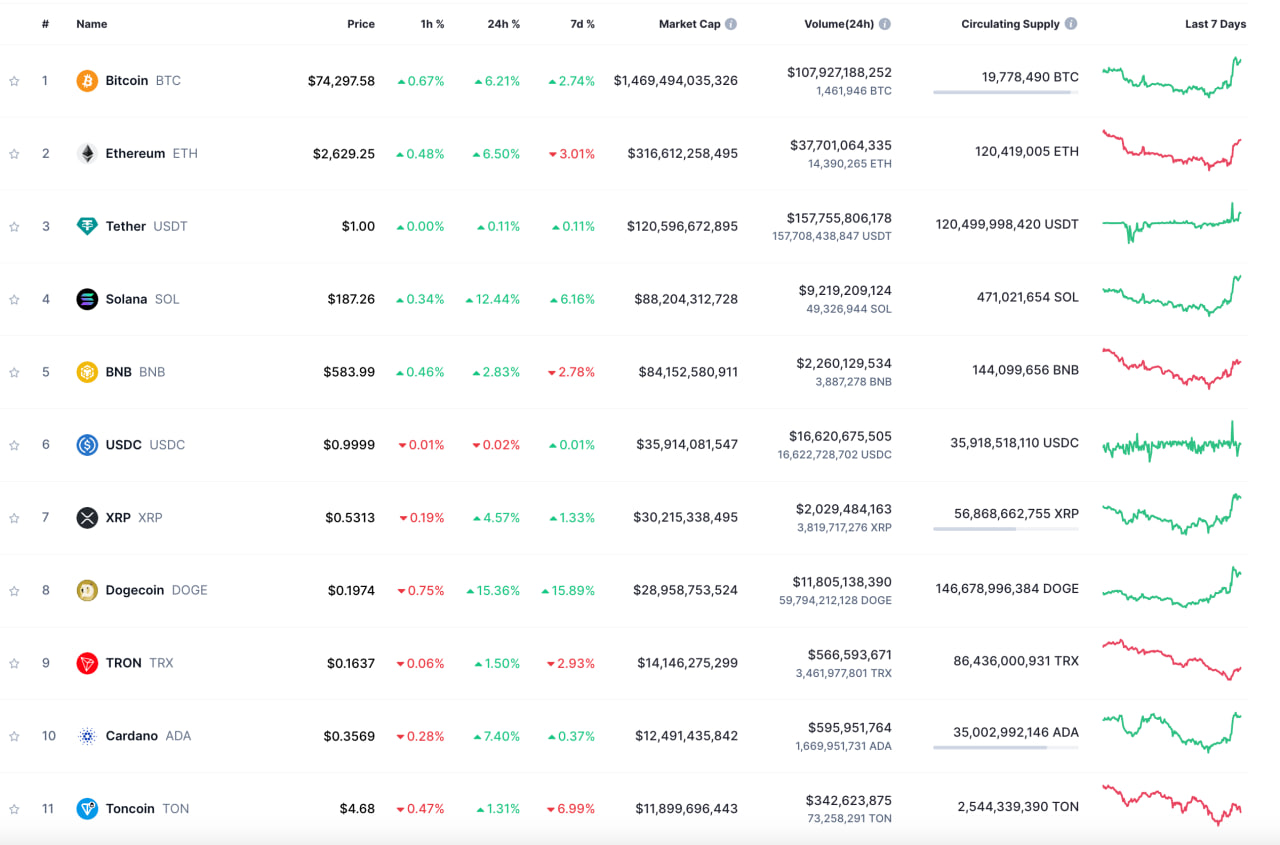The height and width of the screenshot is (845, 1280).
Task: Star Tether to add to watchlist
Action: 14,227
